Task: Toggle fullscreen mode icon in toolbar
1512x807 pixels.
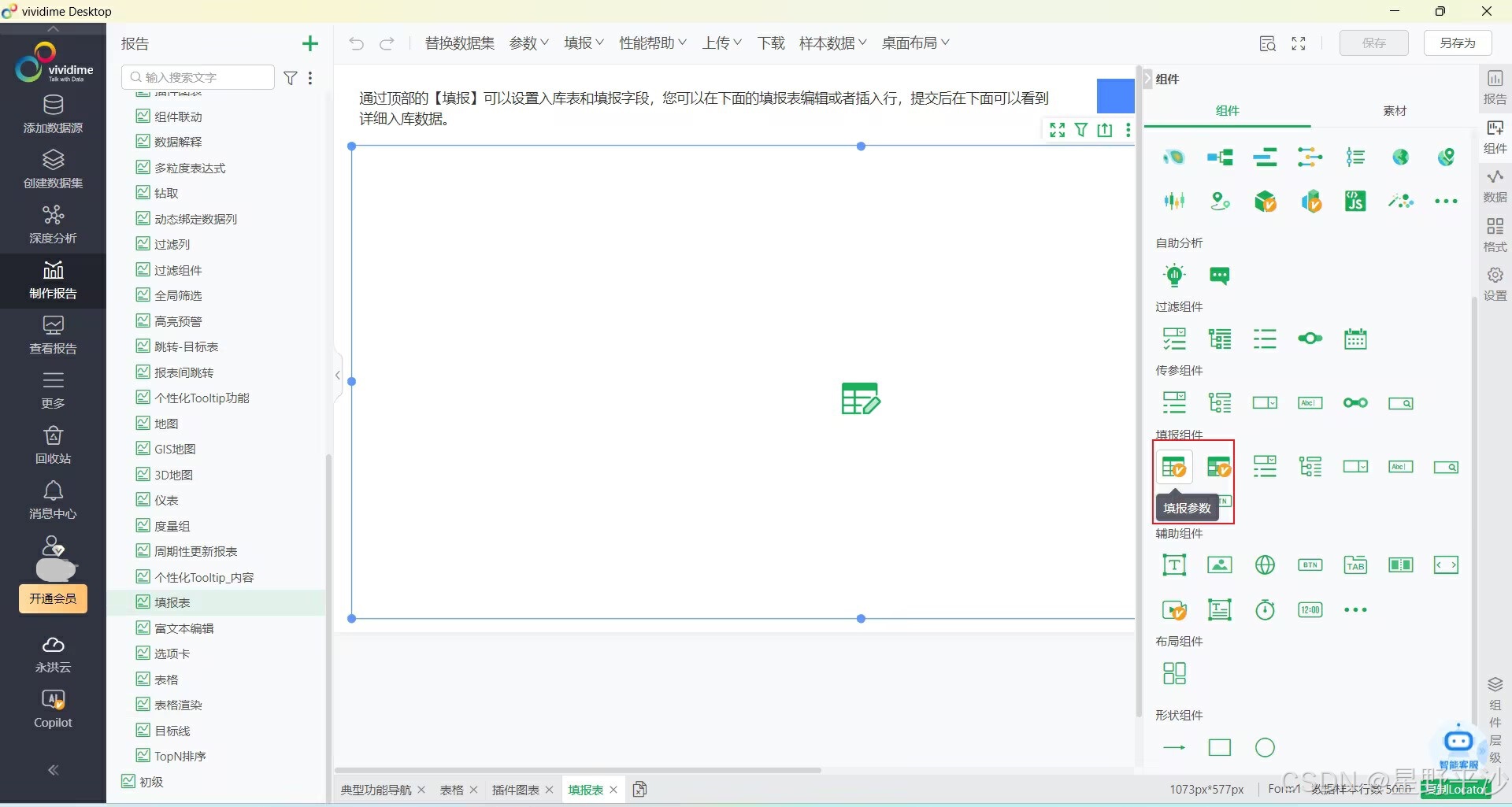Action: (1299, 43)
